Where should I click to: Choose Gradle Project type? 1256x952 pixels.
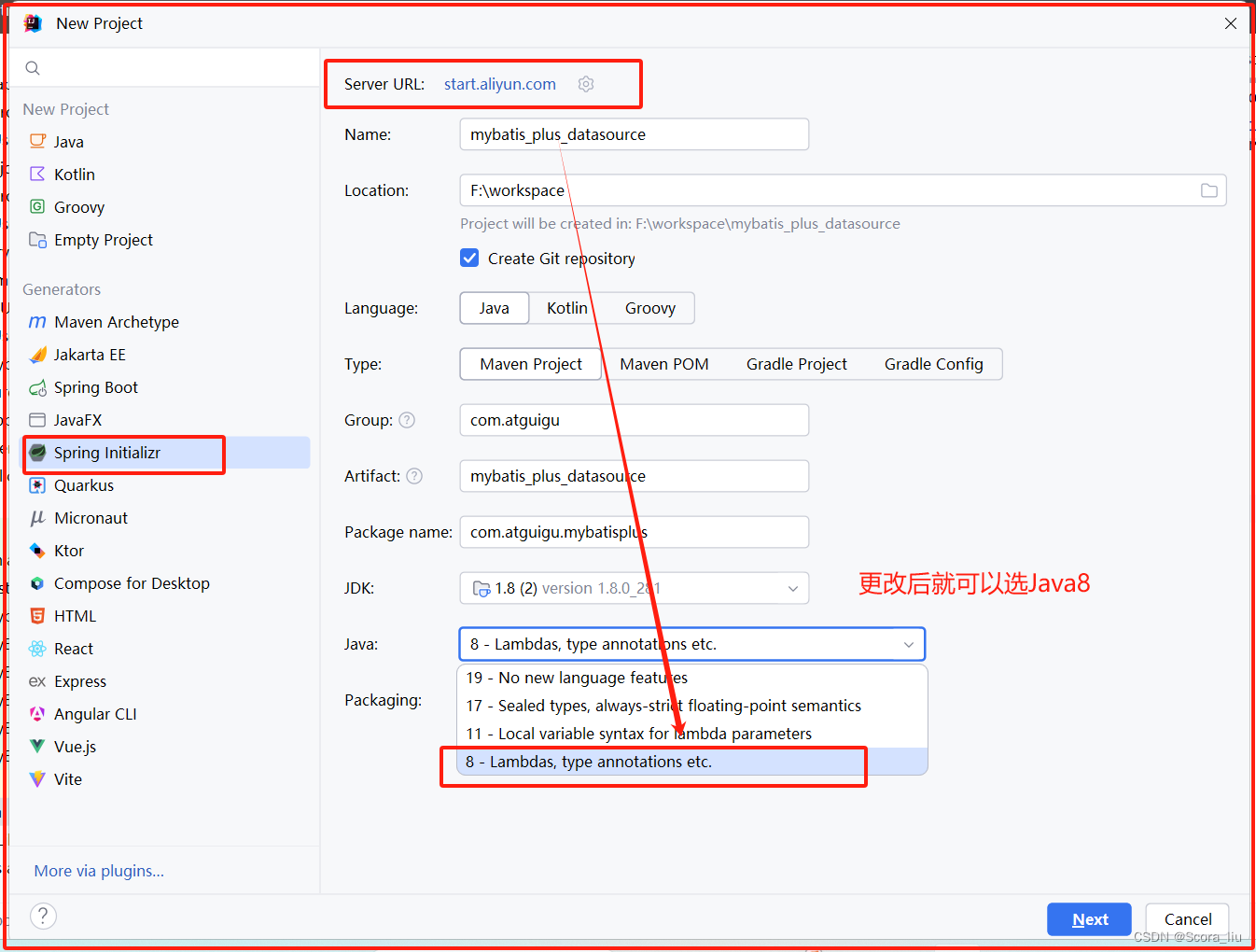[x=797, y=364]
